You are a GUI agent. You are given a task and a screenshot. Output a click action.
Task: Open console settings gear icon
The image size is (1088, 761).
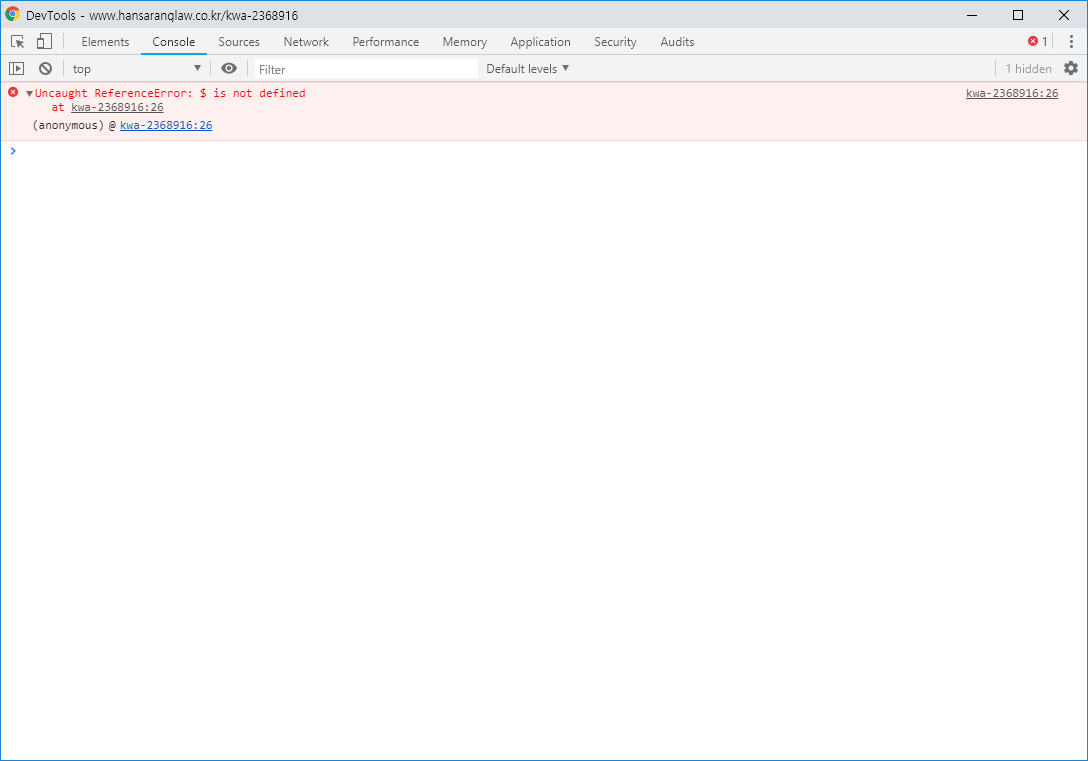pos(1071,69)
